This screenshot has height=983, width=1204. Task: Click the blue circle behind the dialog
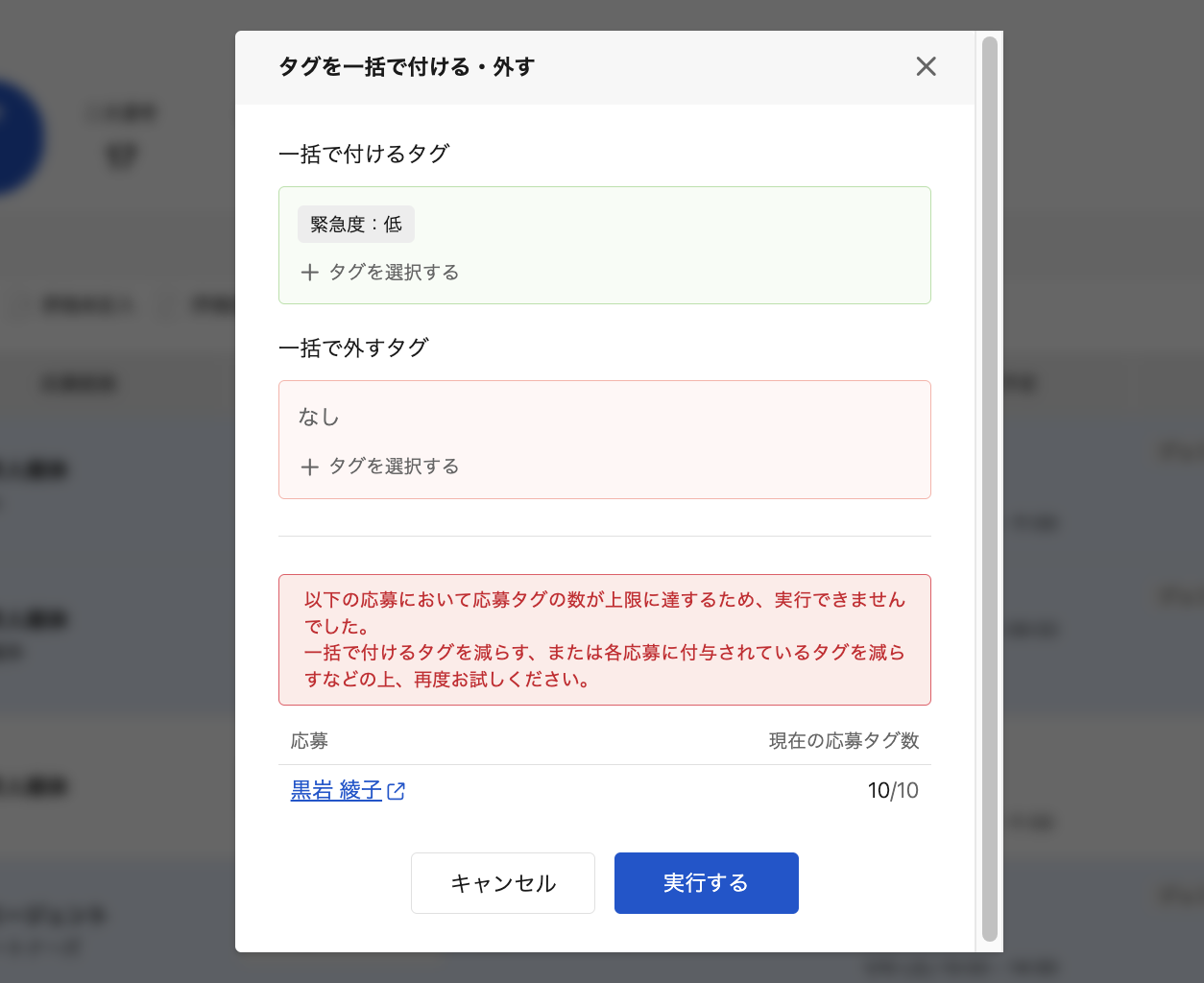pyautogui.click(x=19, y=139)
